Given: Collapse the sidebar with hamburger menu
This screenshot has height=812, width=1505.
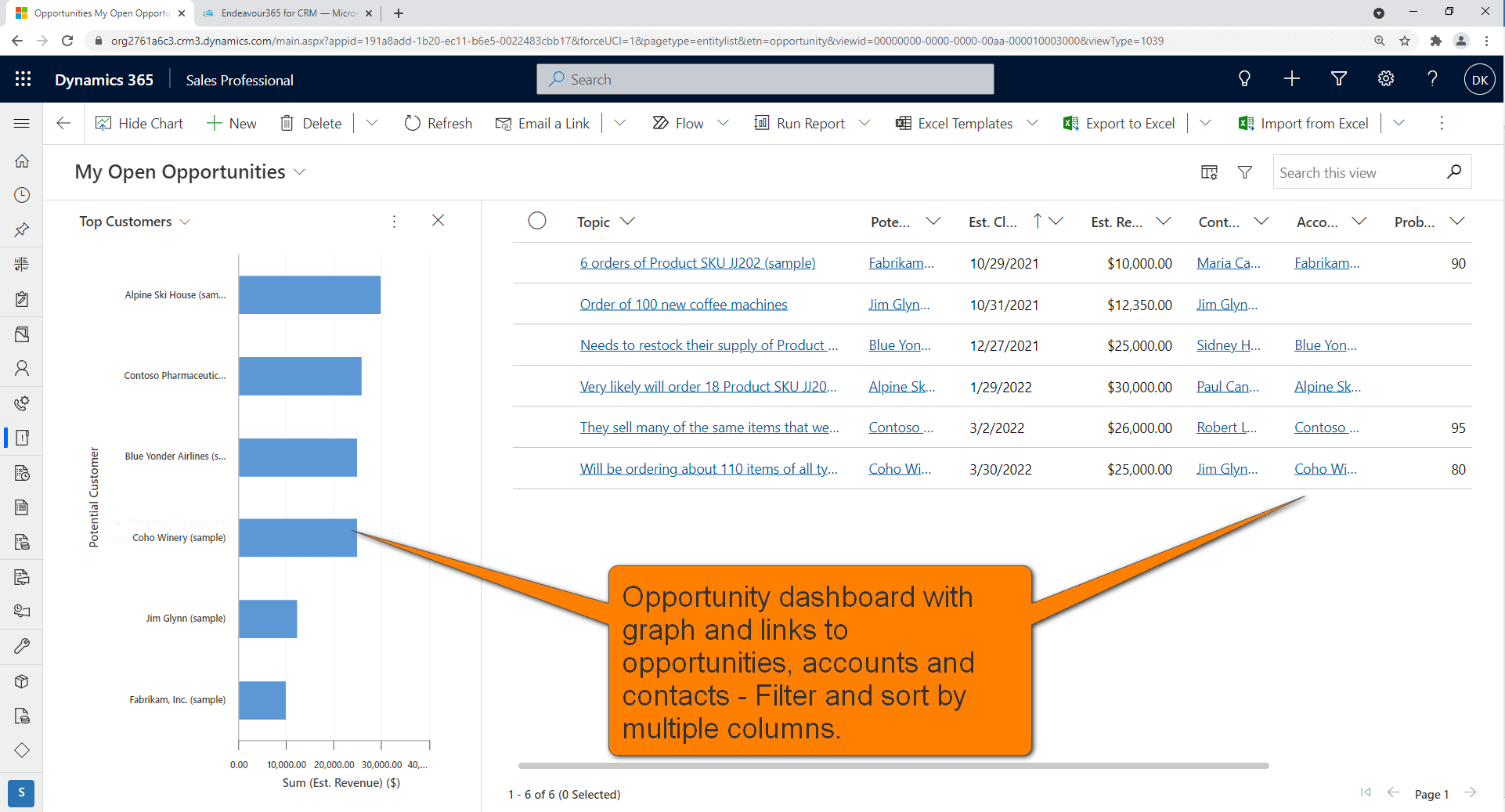Looking at the screenshot, I should coord(22,124).
